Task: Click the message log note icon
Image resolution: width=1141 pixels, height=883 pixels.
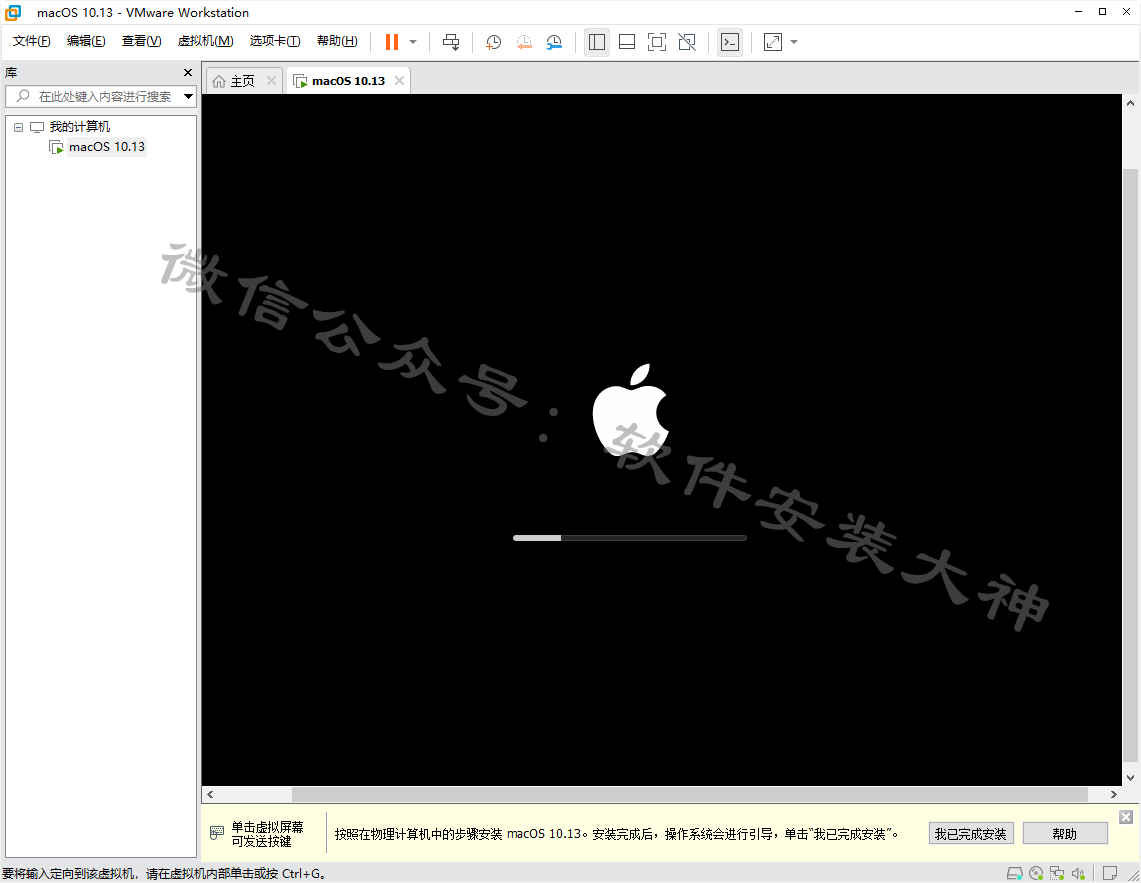Action: pos(1110,873)
